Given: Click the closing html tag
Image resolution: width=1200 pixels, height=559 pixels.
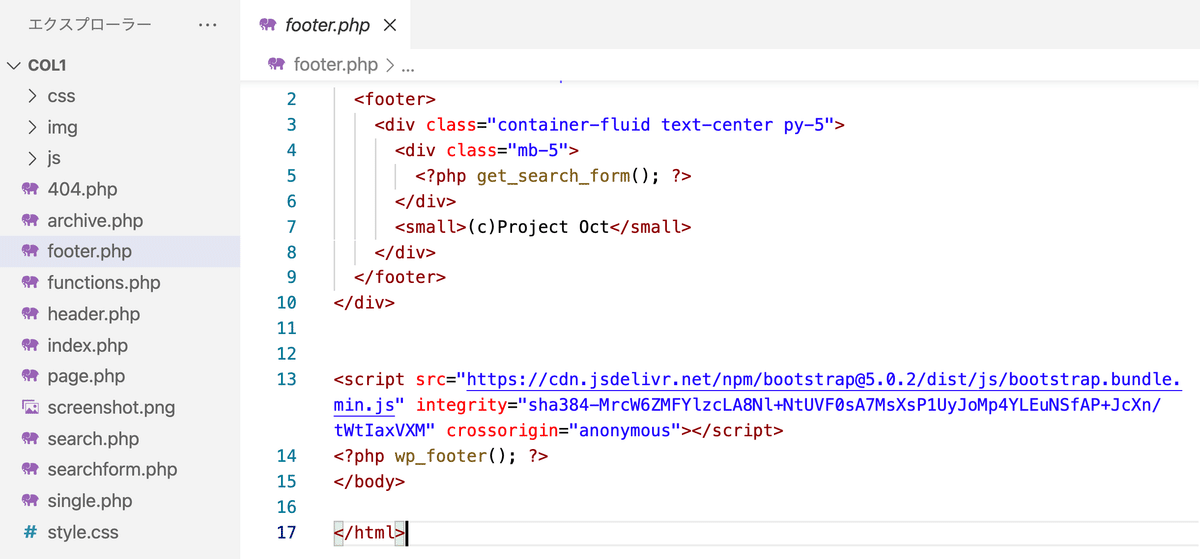Looking at the screenshot, I should click(x=369, y=532).
